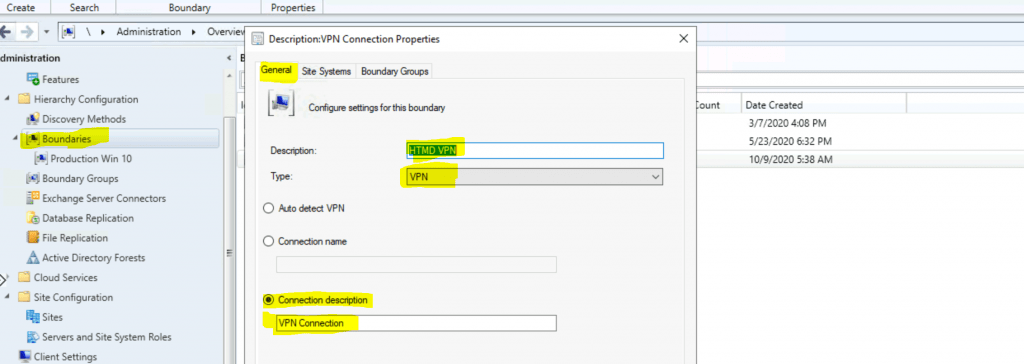
Task: Click the boundary settings computer icon in dialog
Action: click(282, 103)
